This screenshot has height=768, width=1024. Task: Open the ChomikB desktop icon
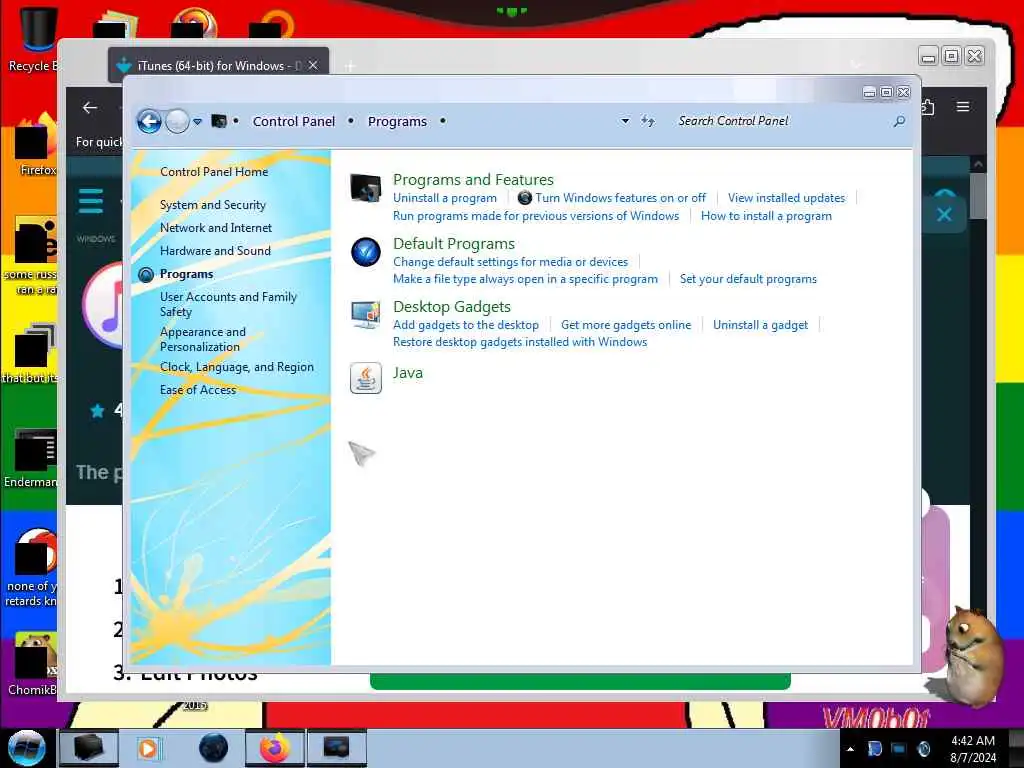coord(34,664)
